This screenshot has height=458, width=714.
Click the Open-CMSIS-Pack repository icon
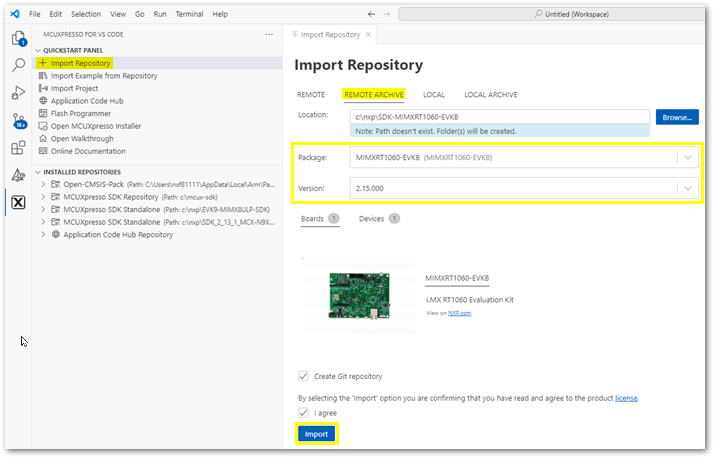[x=56, y=184]
